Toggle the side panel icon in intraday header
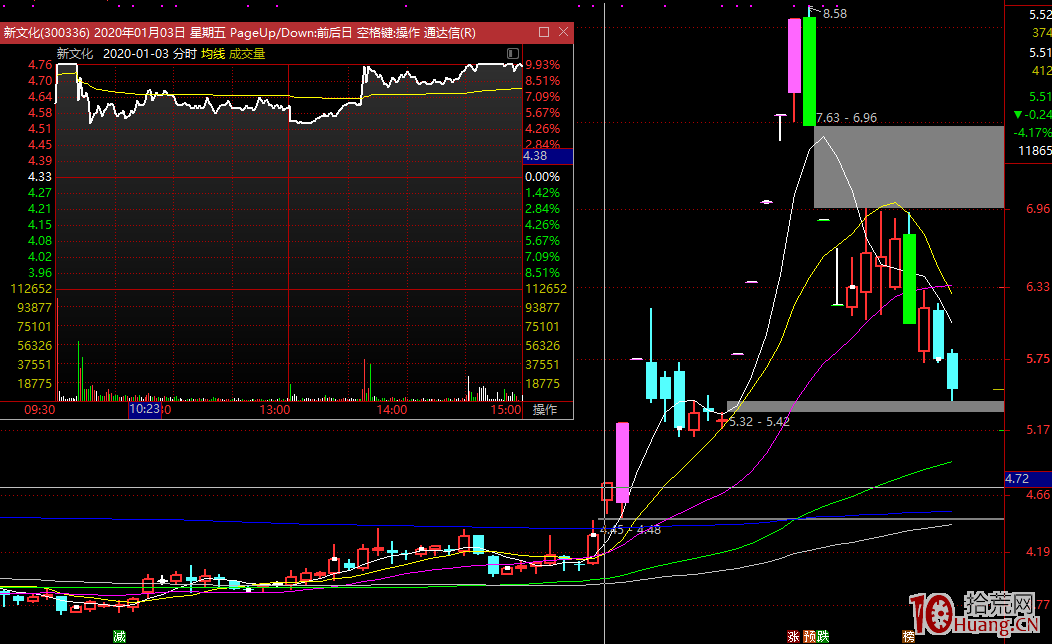Image resolution: width=1052 pixels, height=644 pixels. (x=513, y=53)
